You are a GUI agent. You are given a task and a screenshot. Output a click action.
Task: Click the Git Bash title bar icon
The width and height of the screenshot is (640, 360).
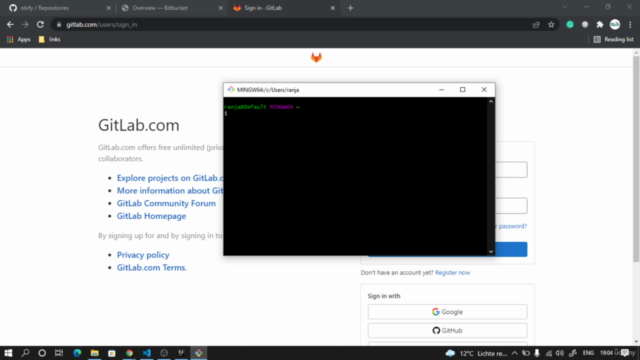click(231, 89)
